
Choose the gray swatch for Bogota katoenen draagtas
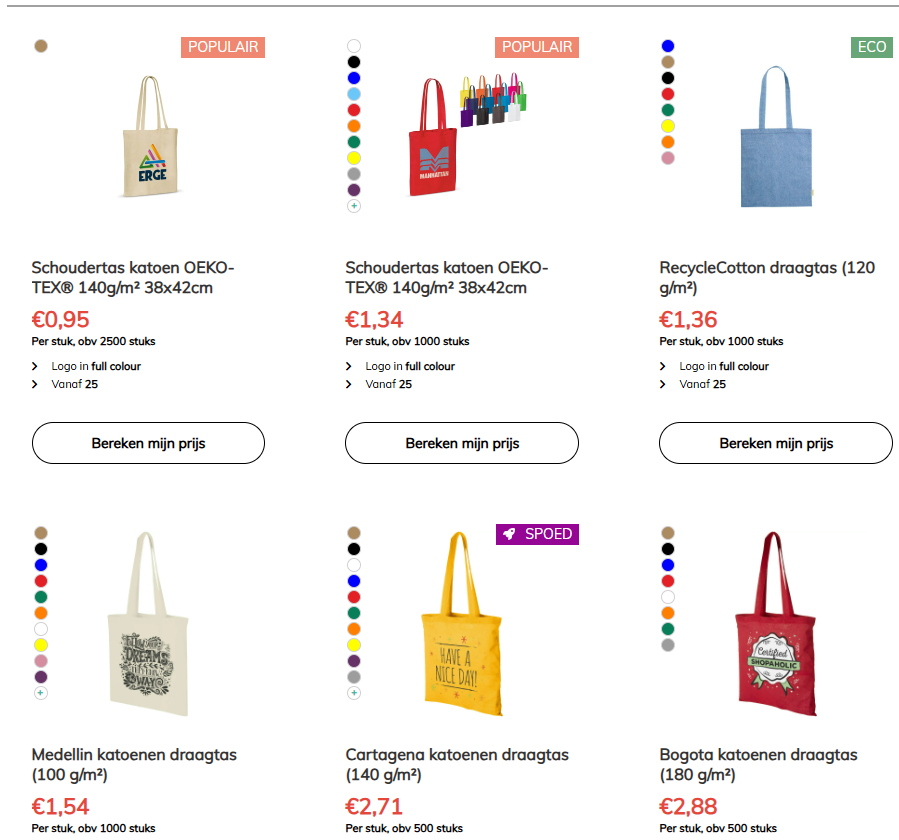[668, 645]
